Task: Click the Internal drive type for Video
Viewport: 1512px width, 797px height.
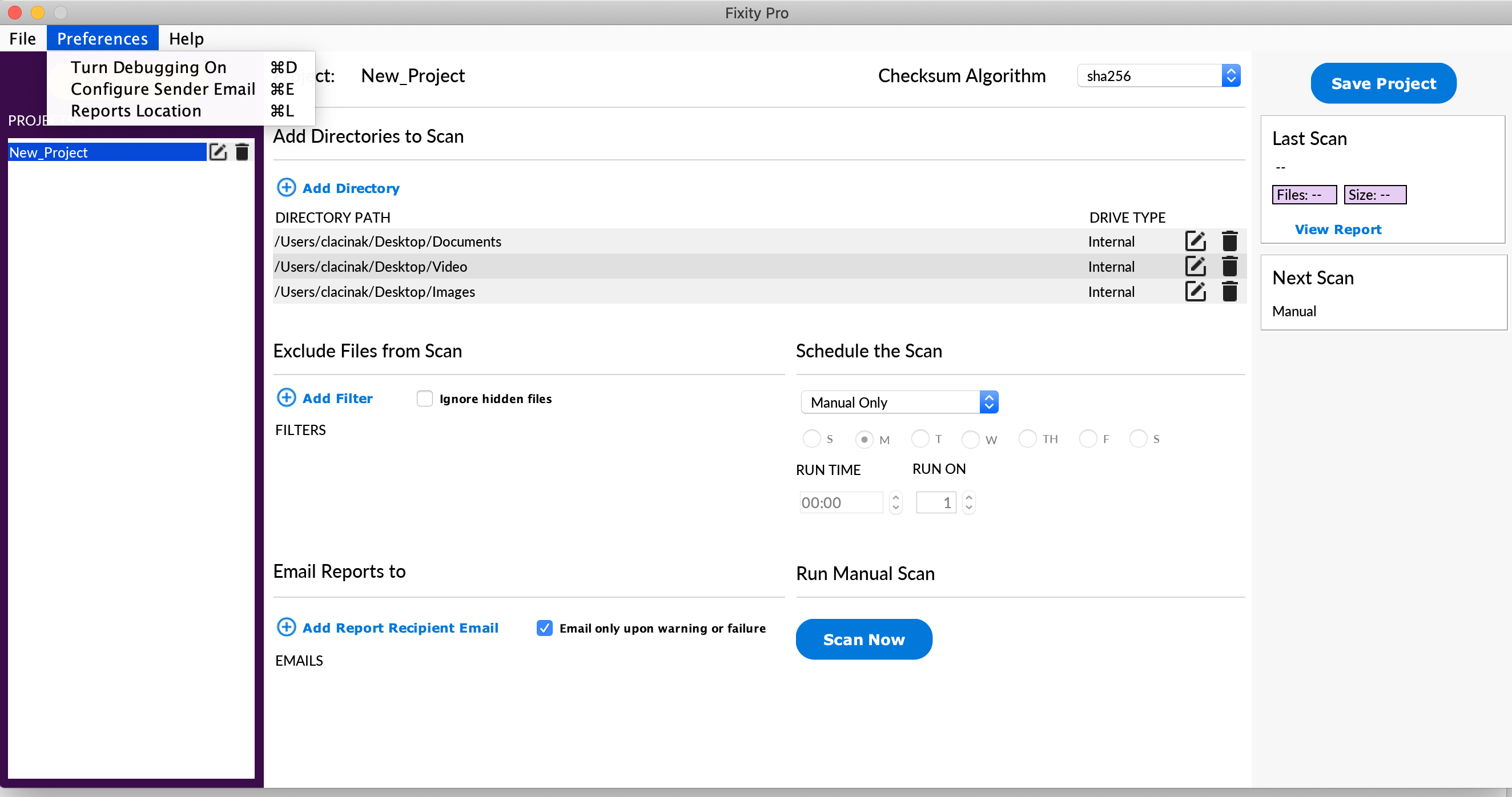Action: pos(1111,267)
